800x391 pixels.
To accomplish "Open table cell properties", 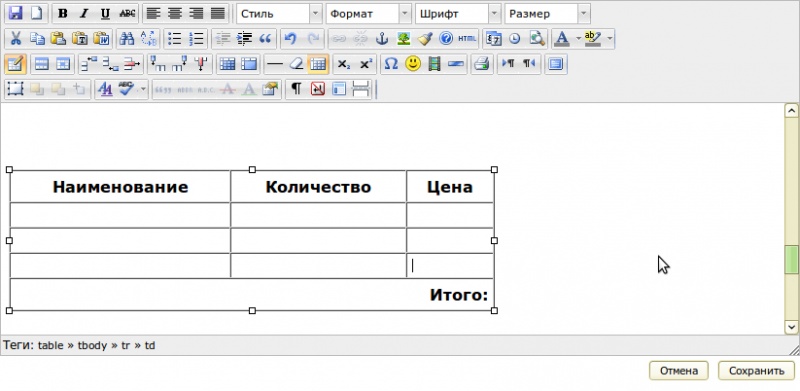I will pyautogui.click(x=63, y=64).
